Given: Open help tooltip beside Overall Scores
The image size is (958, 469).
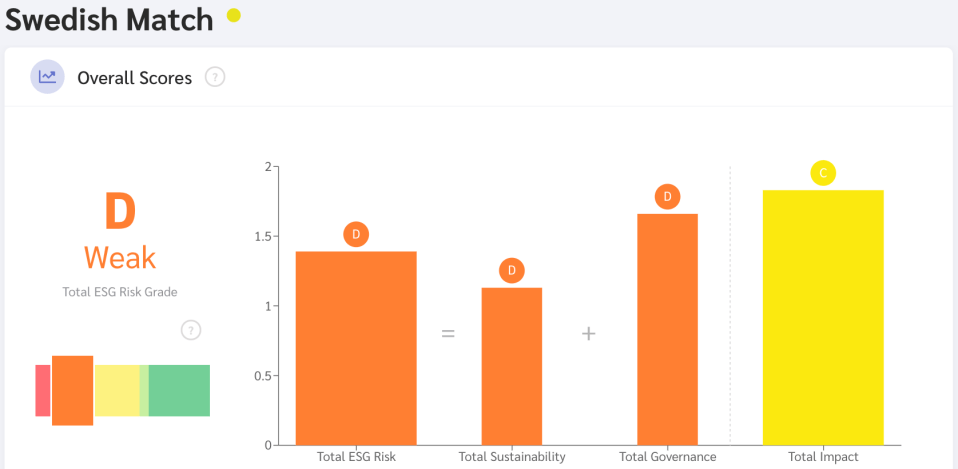Looking at the screenshot, I should pyautogui.click(x=215, y=77).
